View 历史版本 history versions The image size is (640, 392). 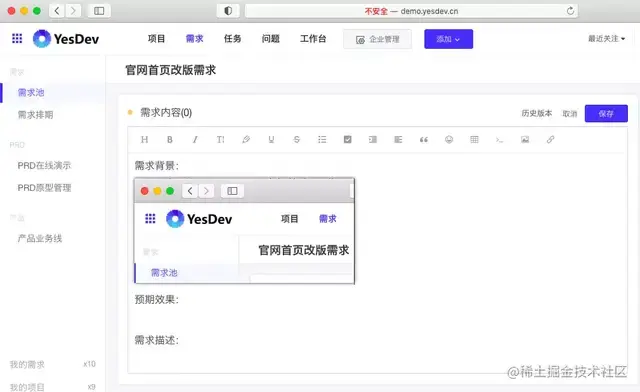click(537, 113)
